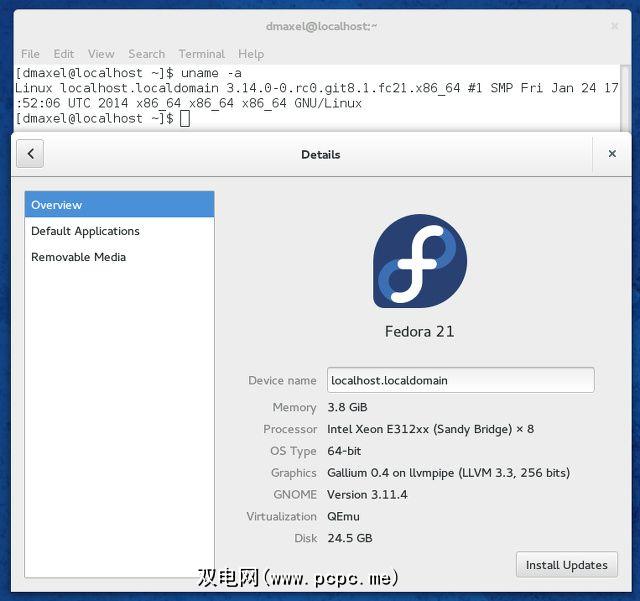This screenshot has height=601, width=640.
Task: Click the 'Memory' label
Action: (294, 407)
